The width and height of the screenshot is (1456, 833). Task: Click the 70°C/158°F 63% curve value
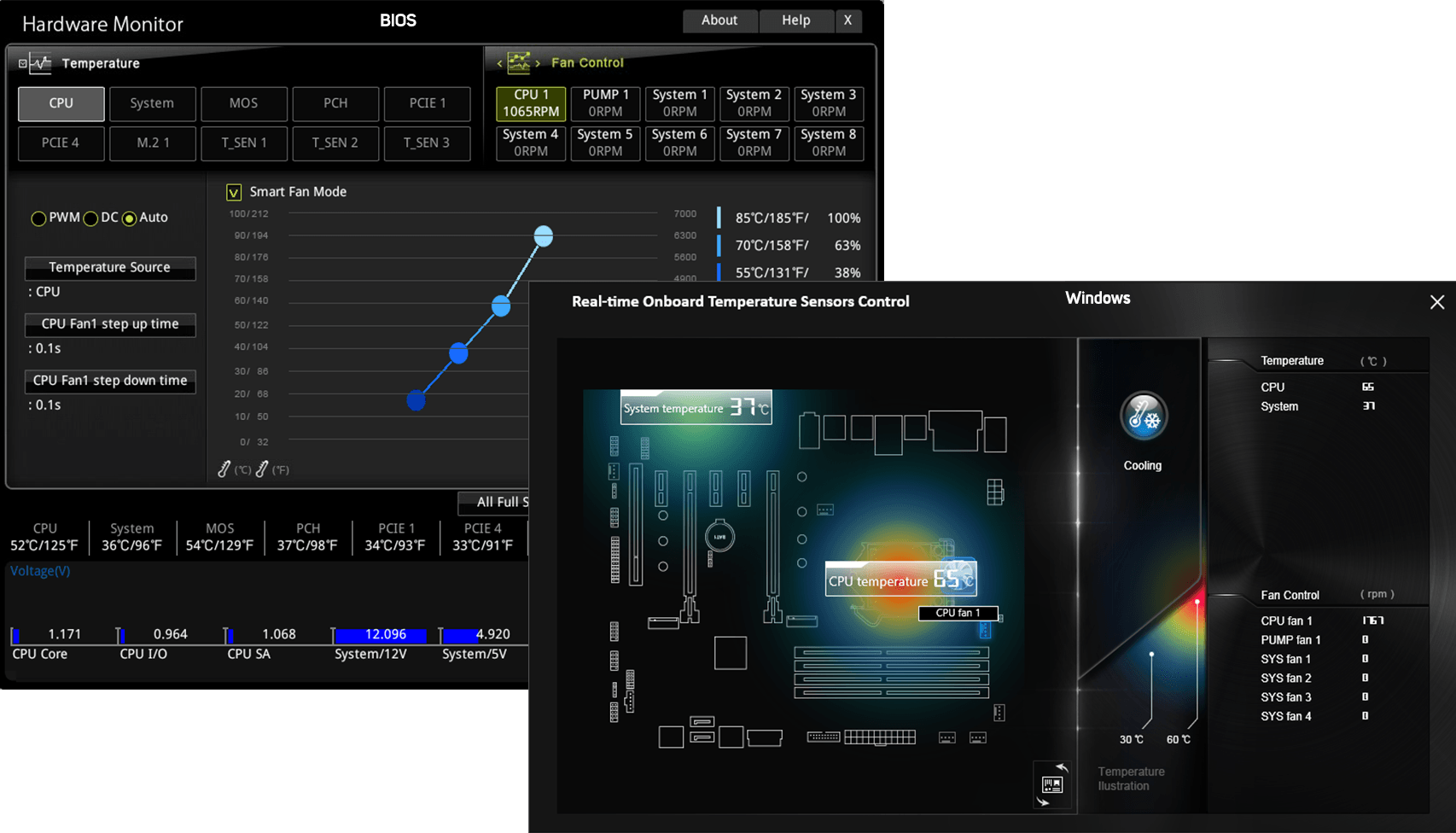(789, 246)
